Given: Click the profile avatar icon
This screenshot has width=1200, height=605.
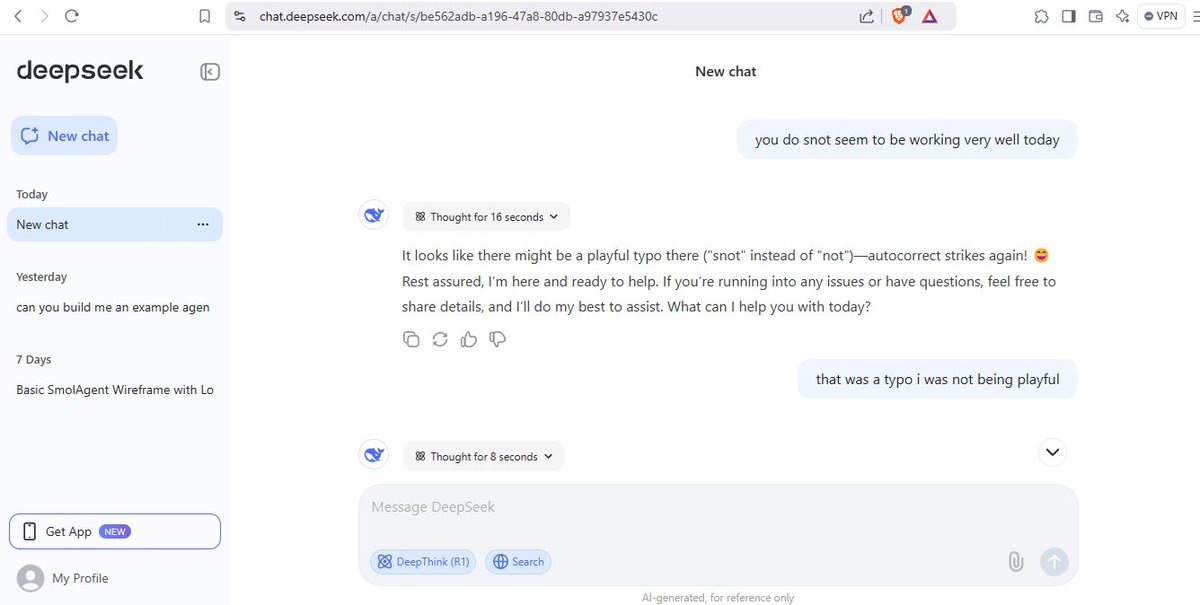Looking at the screenshot, I should tap(31, 578).
